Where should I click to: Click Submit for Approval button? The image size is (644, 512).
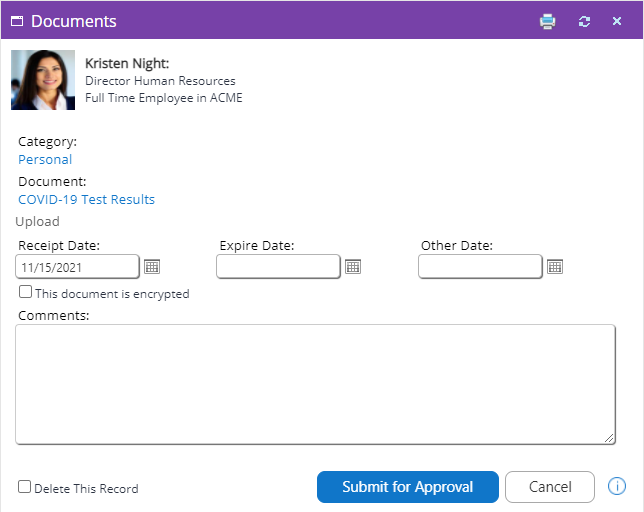[x=407, y=487]
